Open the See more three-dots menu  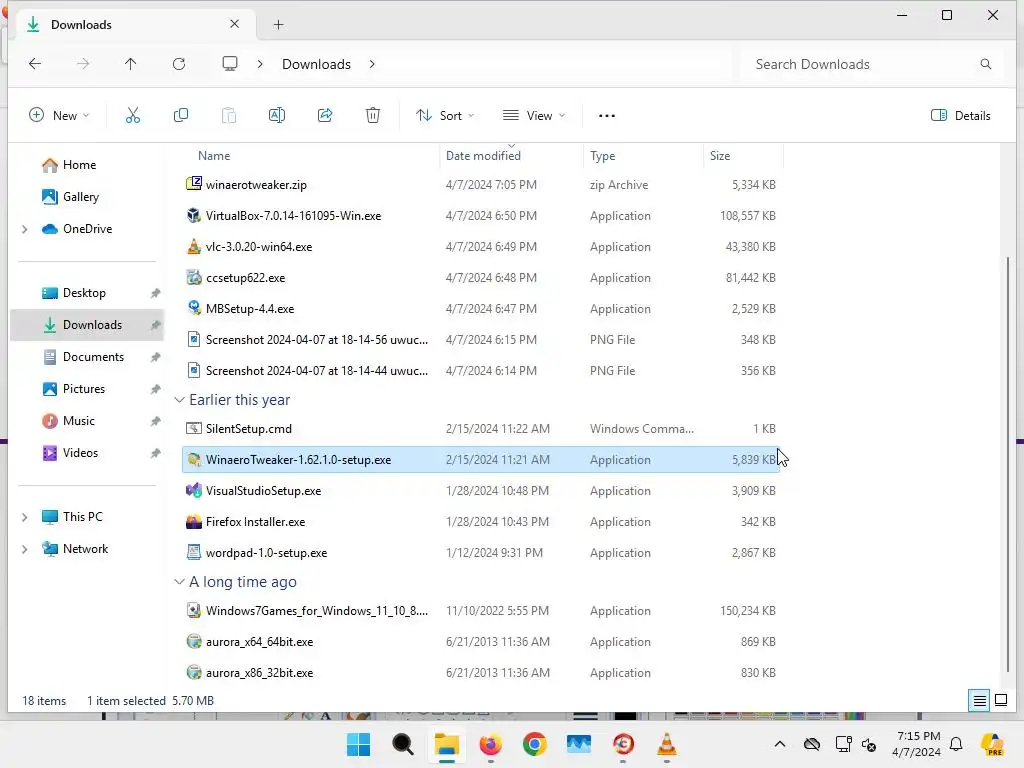coord(607,116)
